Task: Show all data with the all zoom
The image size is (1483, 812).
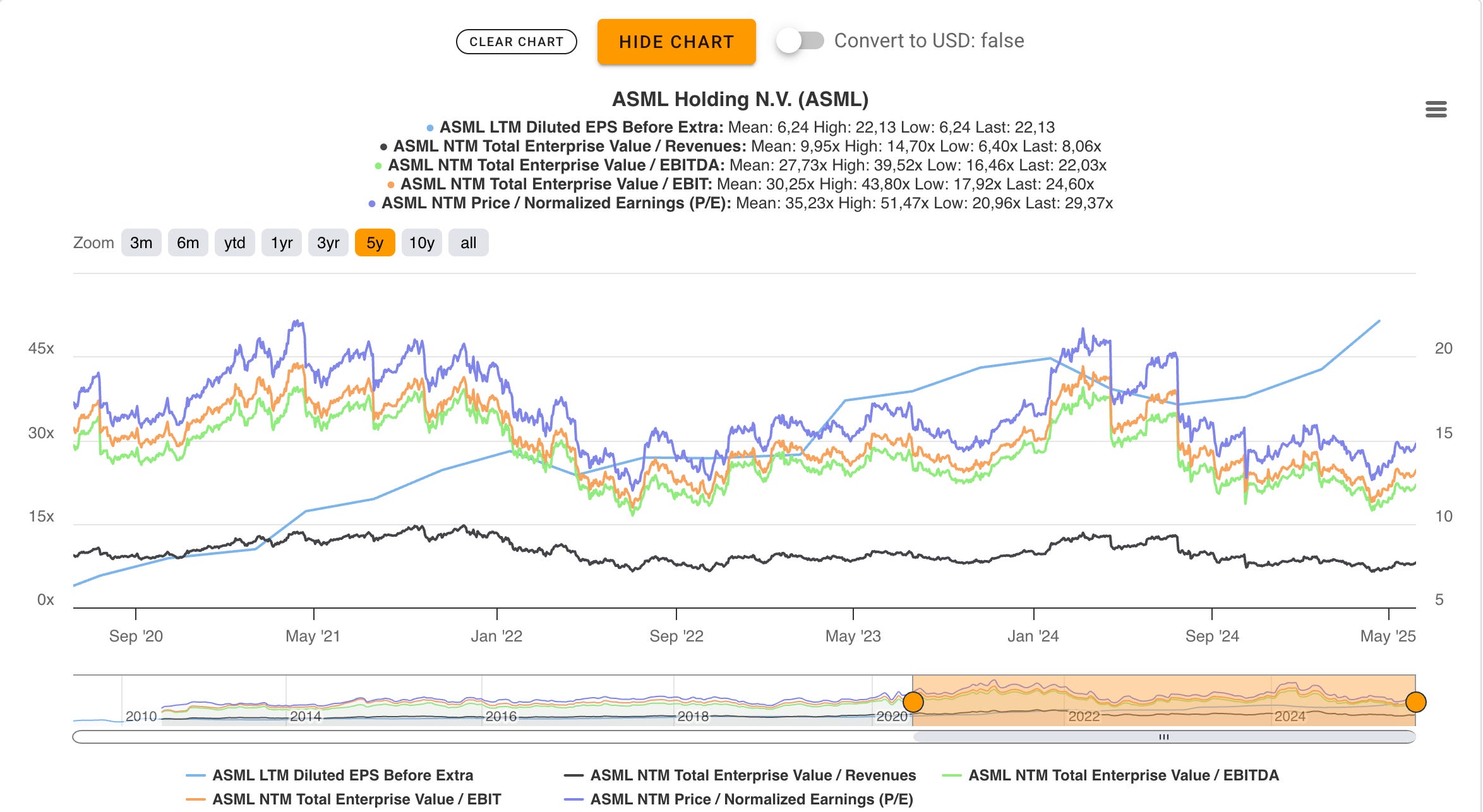Action: click(468, 243)
